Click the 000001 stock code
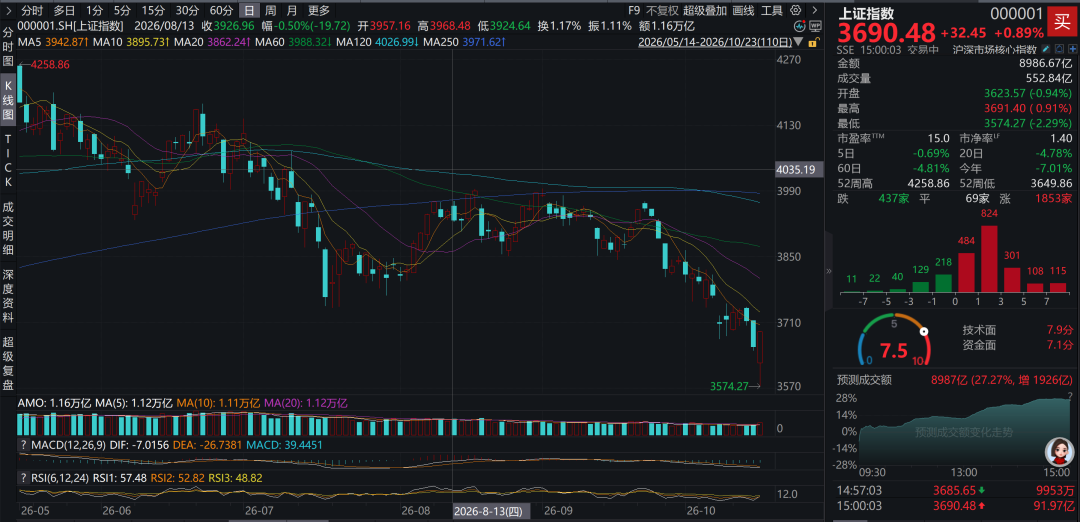Image resolution: width=1080 pixels, height=522 pixels. [1015, 13]
